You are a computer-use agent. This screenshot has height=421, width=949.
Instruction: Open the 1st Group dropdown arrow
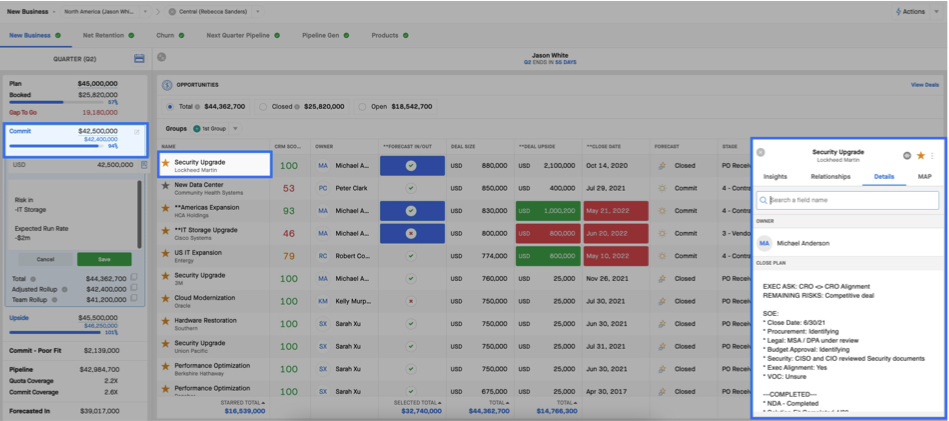(x=235, y=129)
